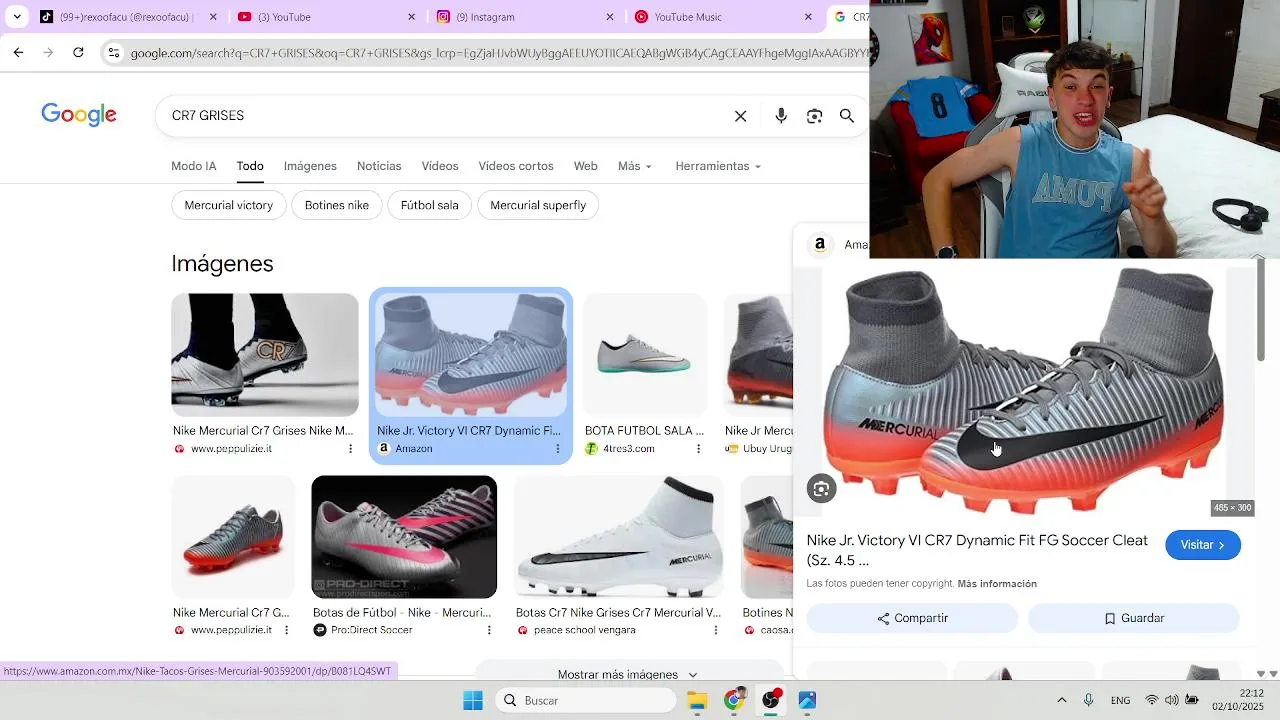This screenshot has width=1280, height=720.
Task: Click the taskbar Buscar search box
Action: pyautogui.click(x=585, y=700)
